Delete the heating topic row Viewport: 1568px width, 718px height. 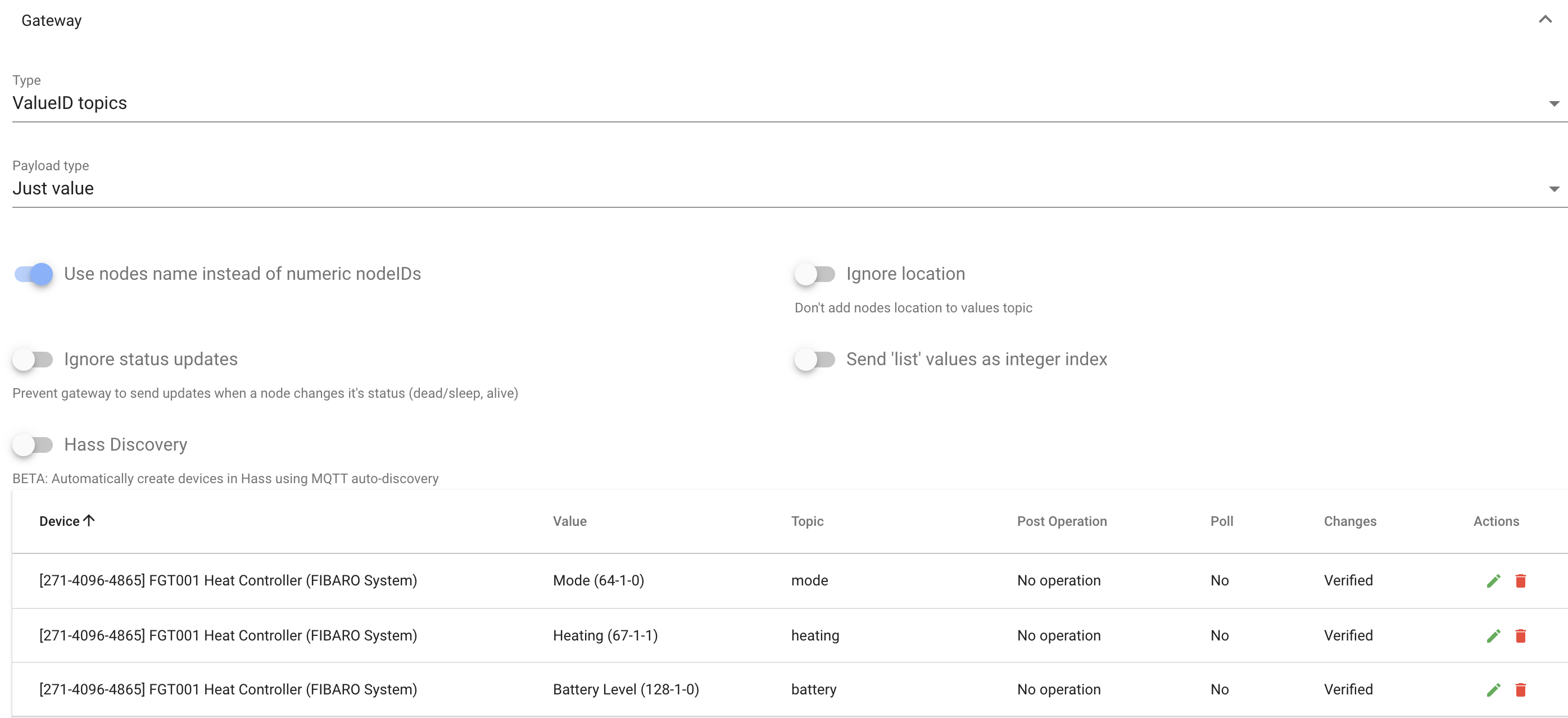click(1520, 635)
